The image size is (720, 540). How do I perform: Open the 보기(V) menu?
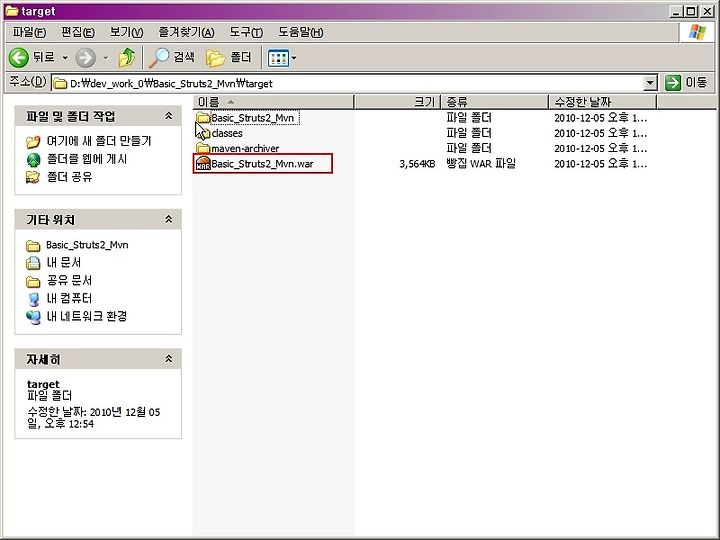pyautogui.click(x=126, y=32)
